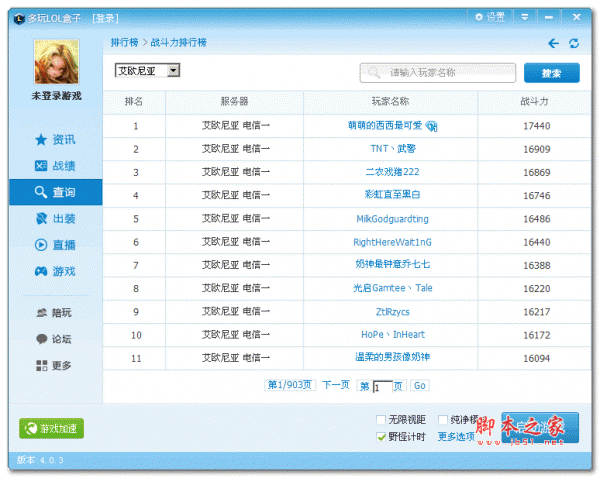The width and height of the screenshot is (600, 478).
Task: Click 16094 power value in row 11
Action: pyautogui.click(x=536, y=359)
